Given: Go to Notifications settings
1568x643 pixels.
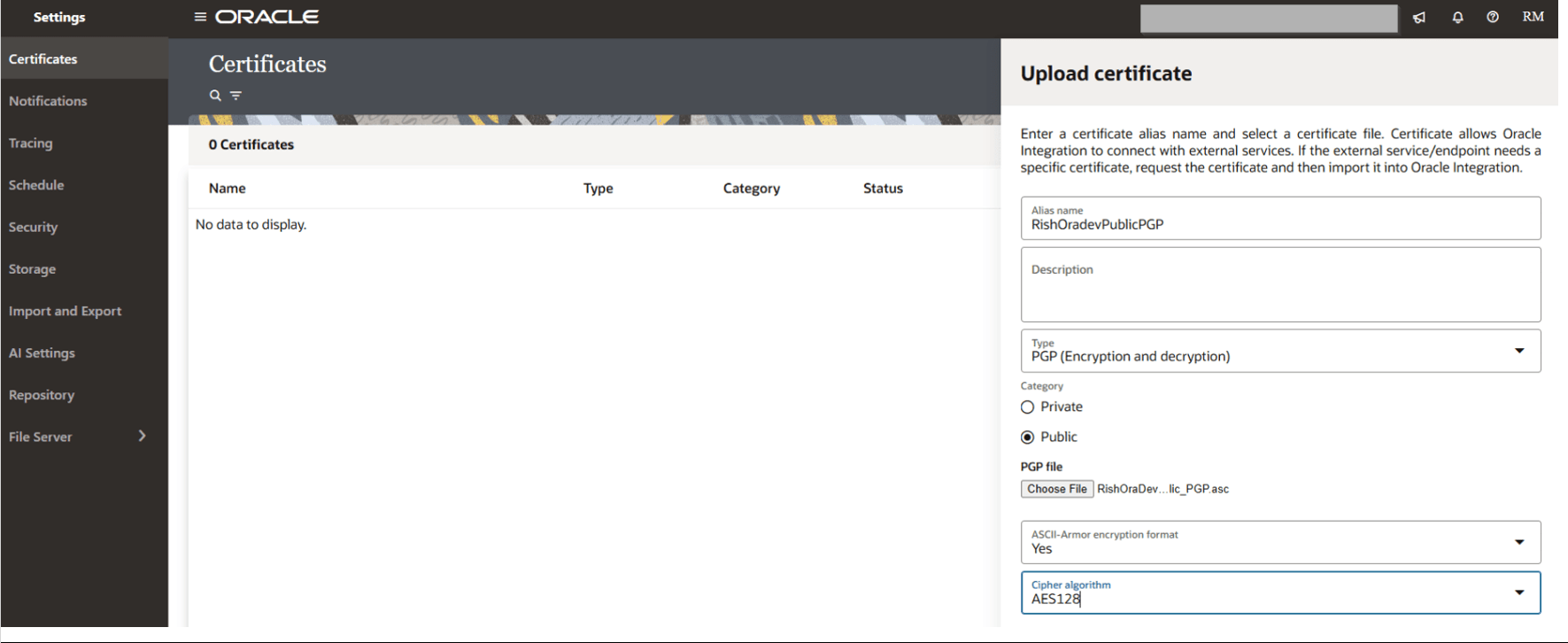Looking at the screenshot, I should pyautogui.click(x=48, y=101).
